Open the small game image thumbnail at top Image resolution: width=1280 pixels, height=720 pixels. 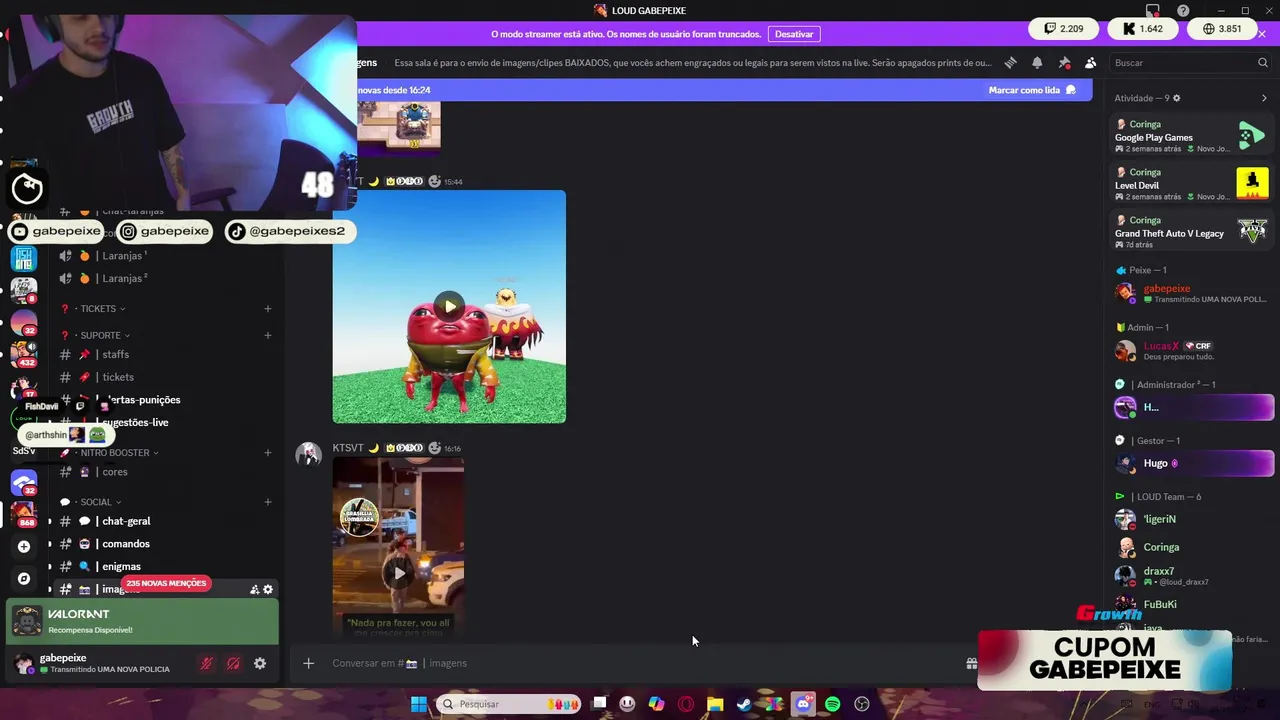(399, 128)
